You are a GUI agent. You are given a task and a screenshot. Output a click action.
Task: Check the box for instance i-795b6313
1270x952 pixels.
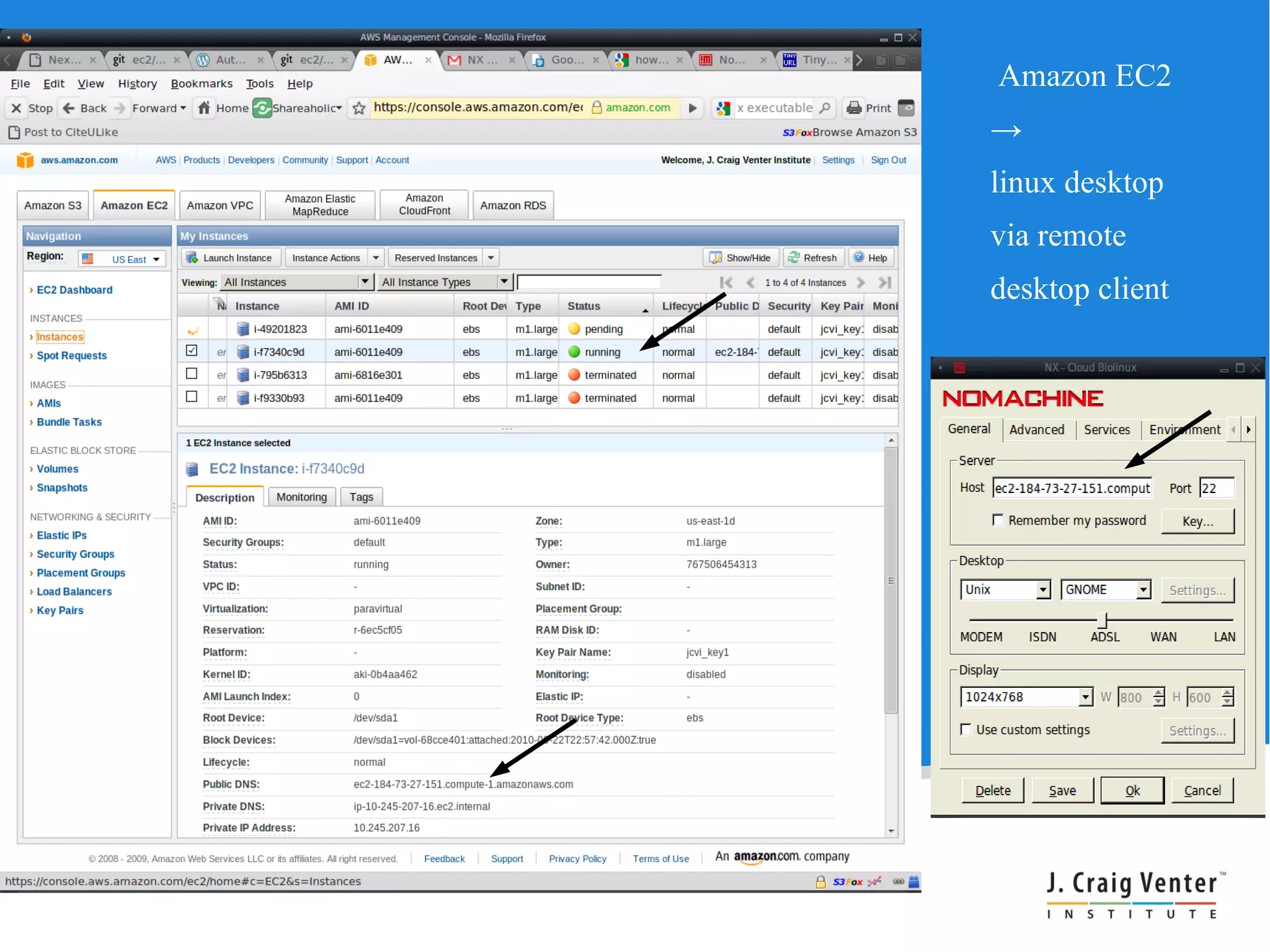(192, 373)
